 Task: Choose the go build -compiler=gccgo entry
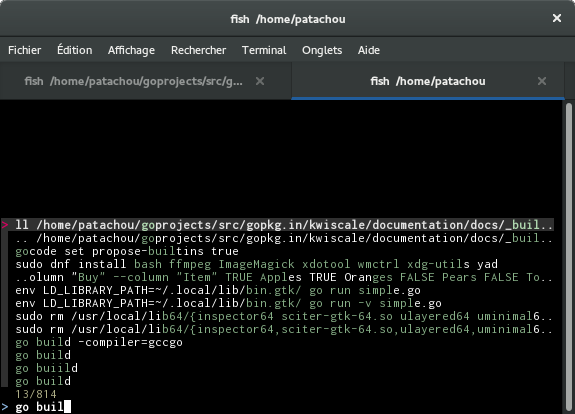99,342
